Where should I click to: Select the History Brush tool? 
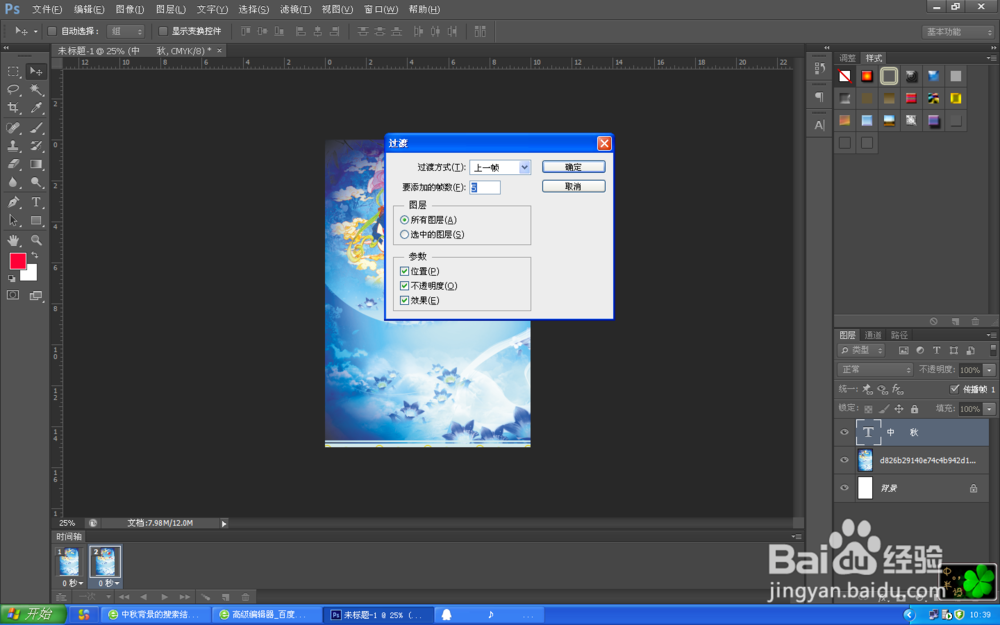point(36,146)
